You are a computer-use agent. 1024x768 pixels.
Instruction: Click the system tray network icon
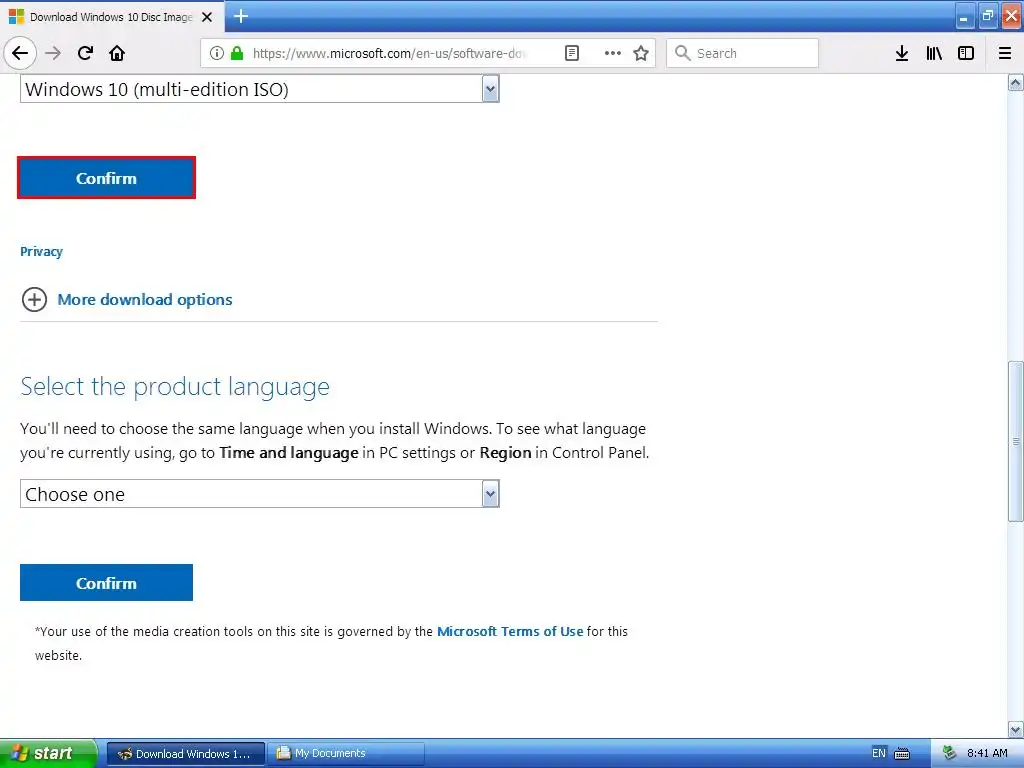coord(949,753)
